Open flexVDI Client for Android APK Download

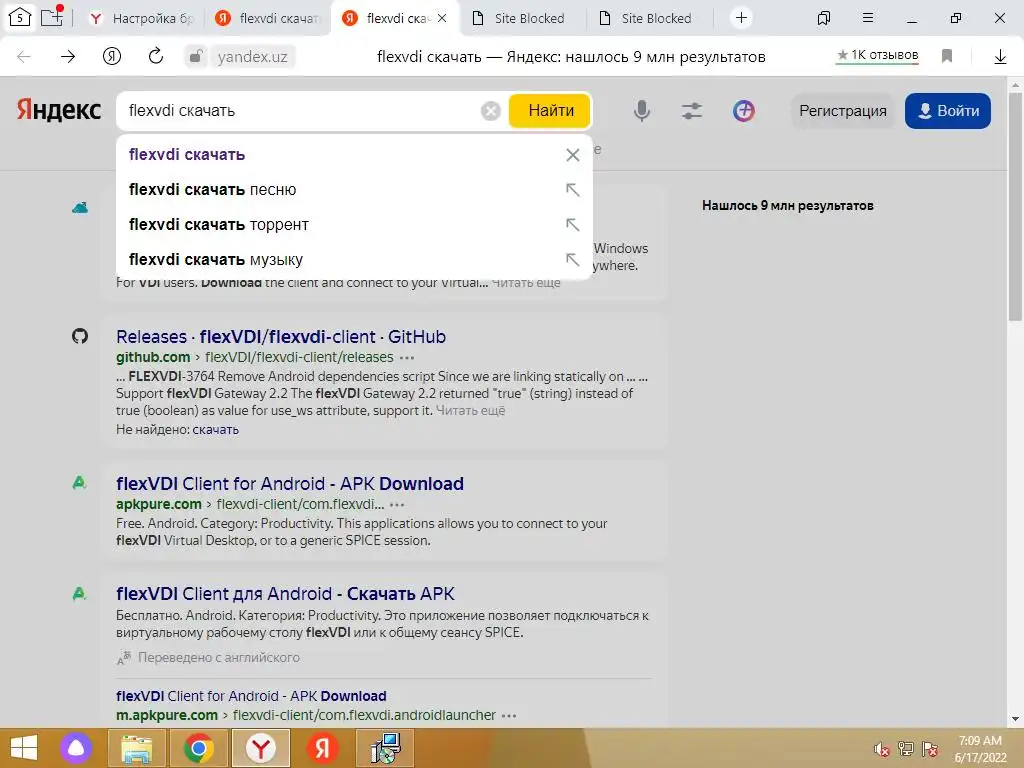point(290,484)
